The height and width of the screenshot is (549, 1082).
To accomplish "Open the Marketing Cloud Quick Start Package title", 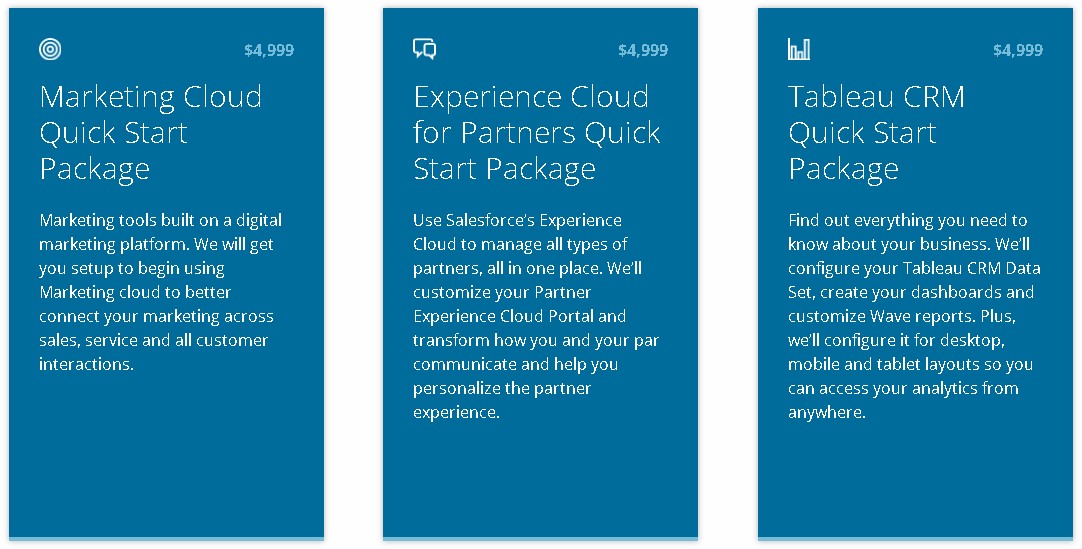I will tap(150, 132).
